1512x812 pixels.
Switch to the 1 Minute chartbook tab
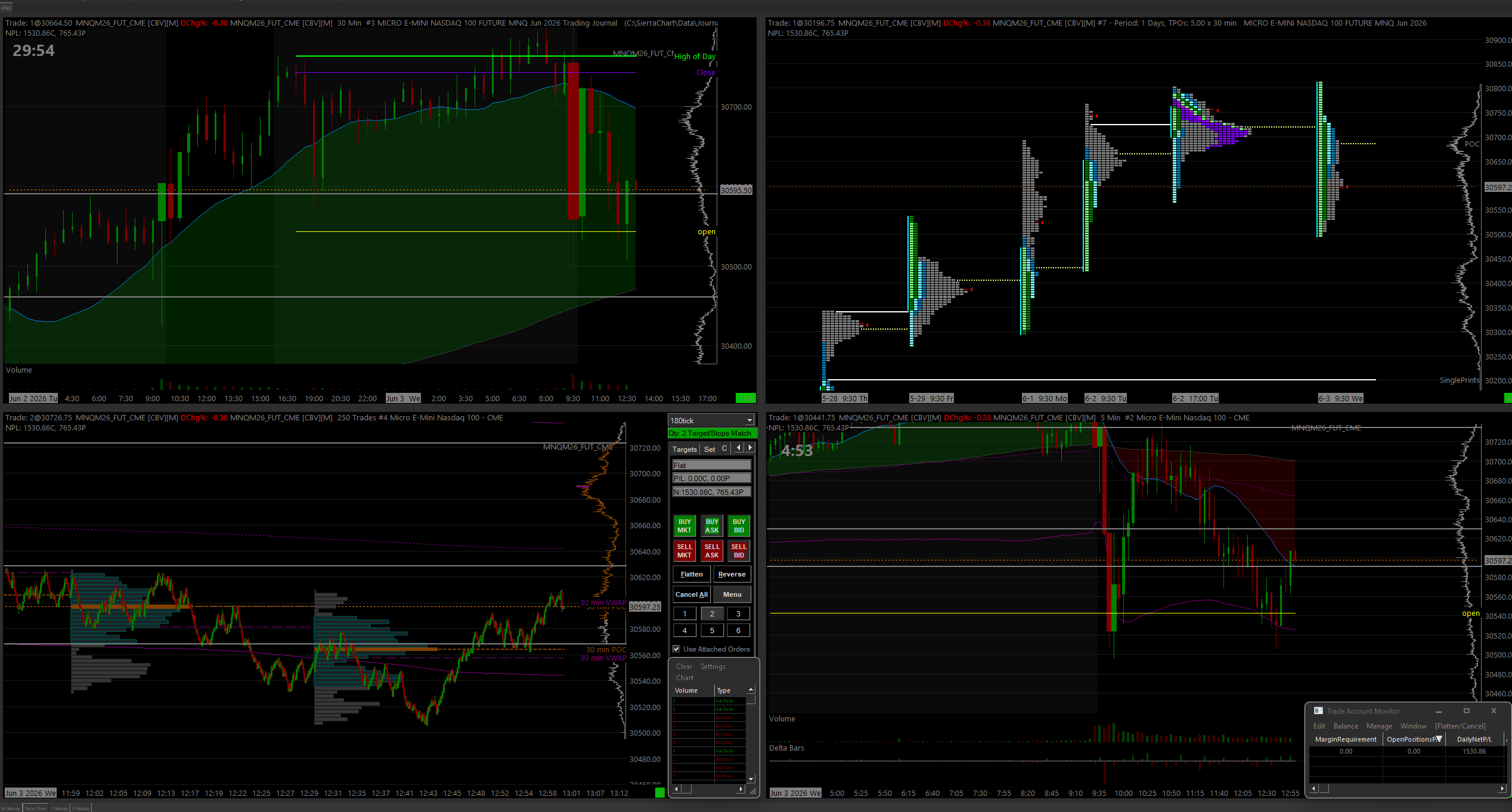60,808
